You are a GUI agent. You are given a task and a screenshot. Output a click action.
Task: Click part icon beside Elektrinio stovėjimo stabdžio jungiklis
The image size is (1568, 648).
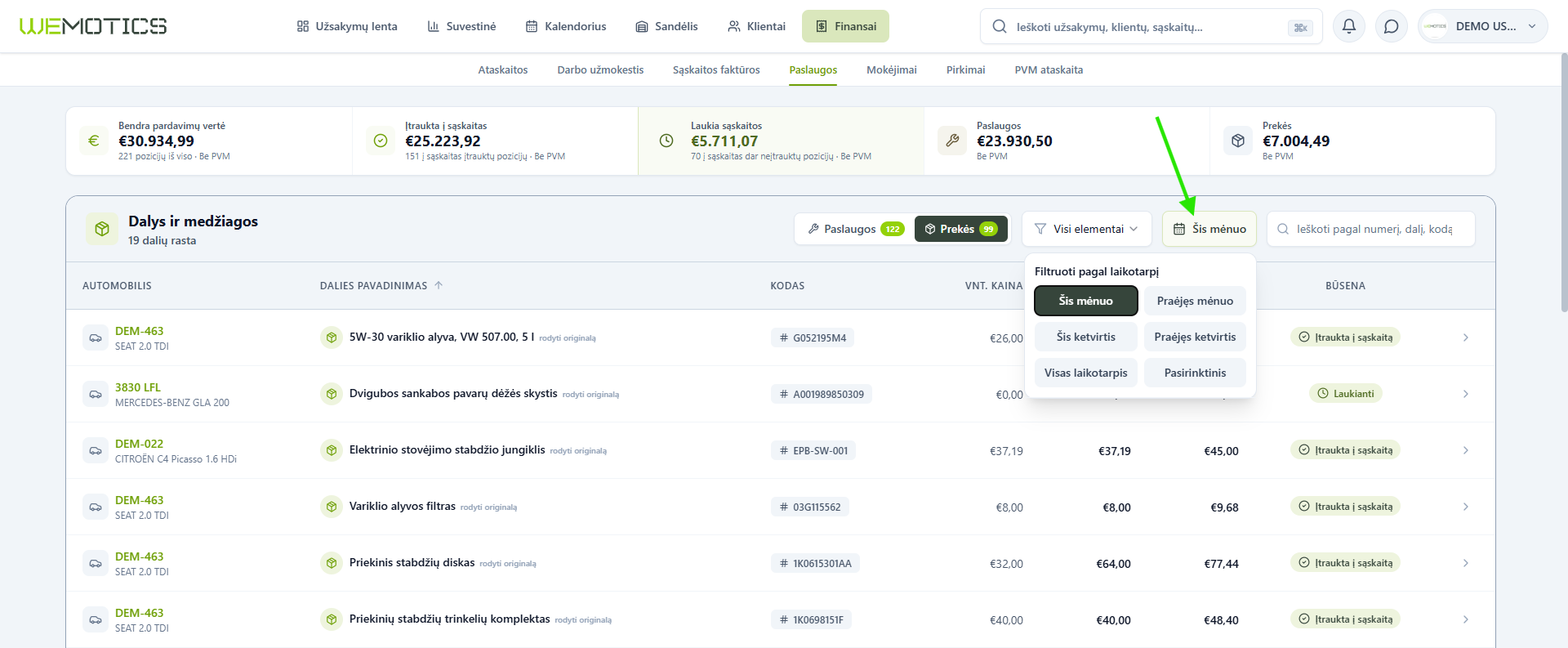tap(332, 450)
